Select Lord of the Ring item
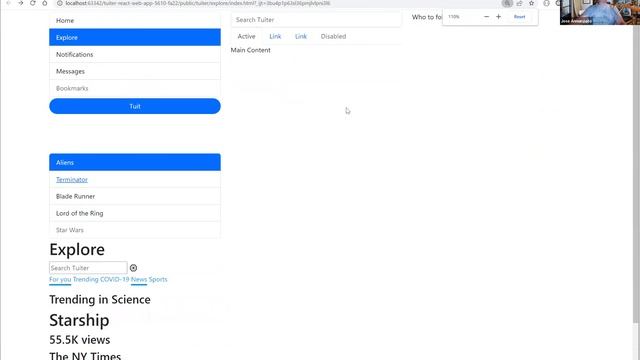 (x=135, y=213)
